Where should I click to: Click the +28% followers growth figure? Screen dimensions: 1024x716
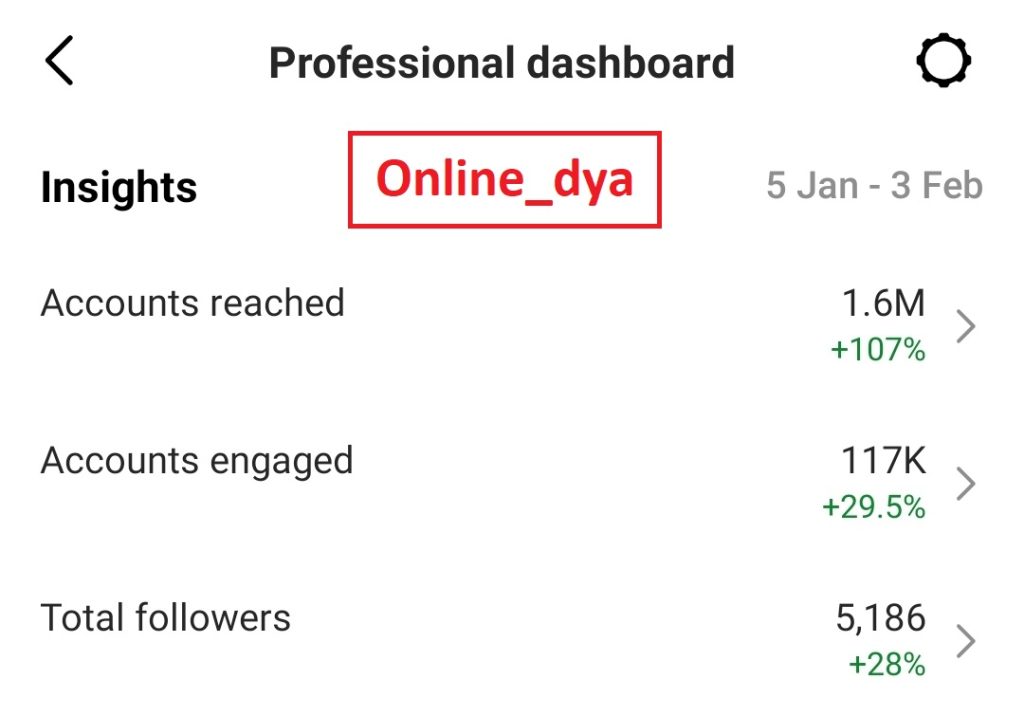pos(887,664)
